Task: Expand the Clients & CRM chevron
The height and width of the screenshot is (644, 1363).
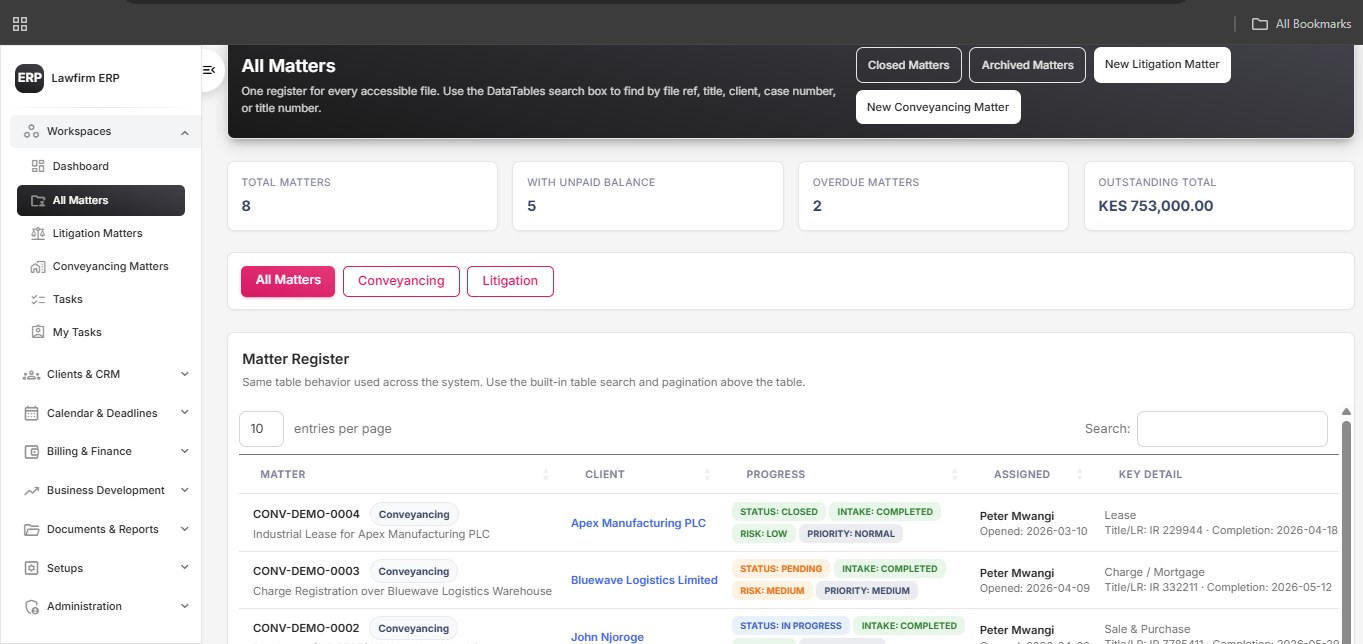Action: [184, 374]
